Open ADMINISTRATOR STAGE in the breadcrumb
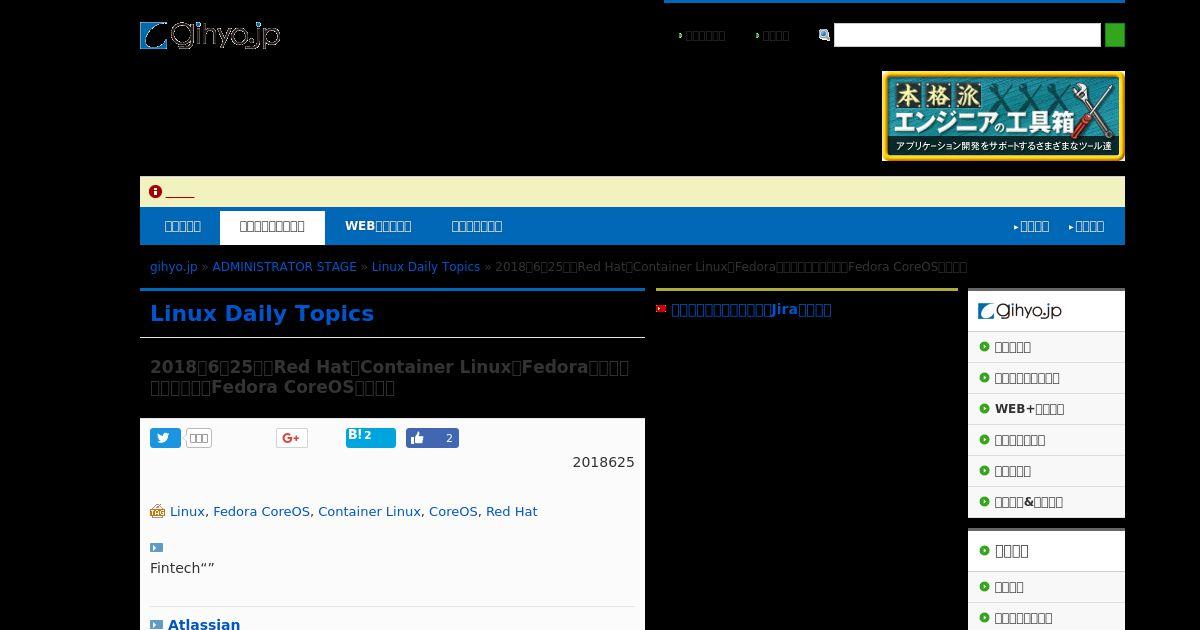This screenshot has height=630, width=1200. 284,267
